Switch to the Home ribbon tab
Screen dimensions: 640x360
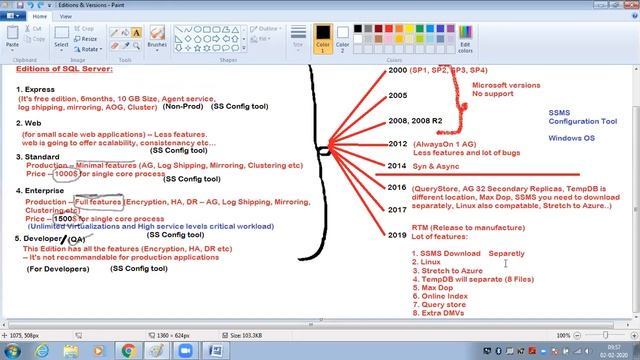40,16
